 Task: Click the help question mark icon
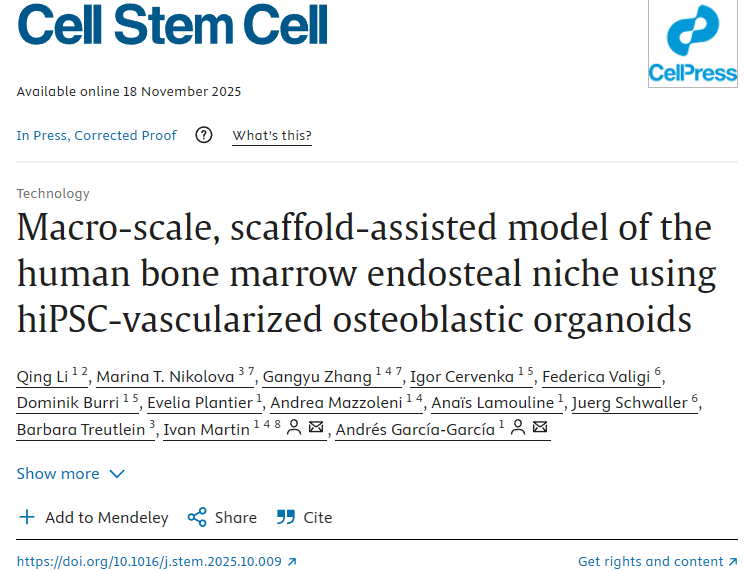pos(204,135)
